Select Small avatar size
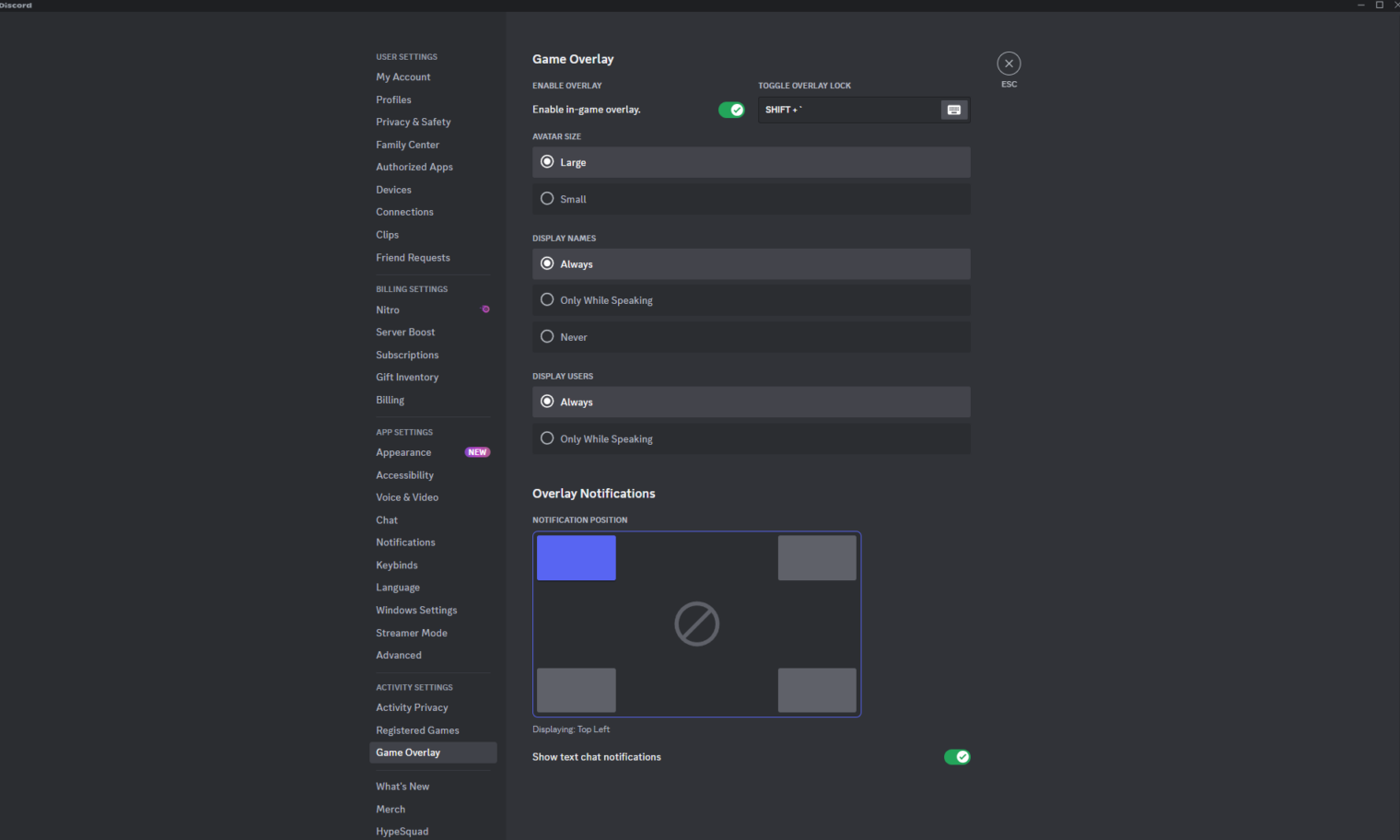 pos(752,199)
